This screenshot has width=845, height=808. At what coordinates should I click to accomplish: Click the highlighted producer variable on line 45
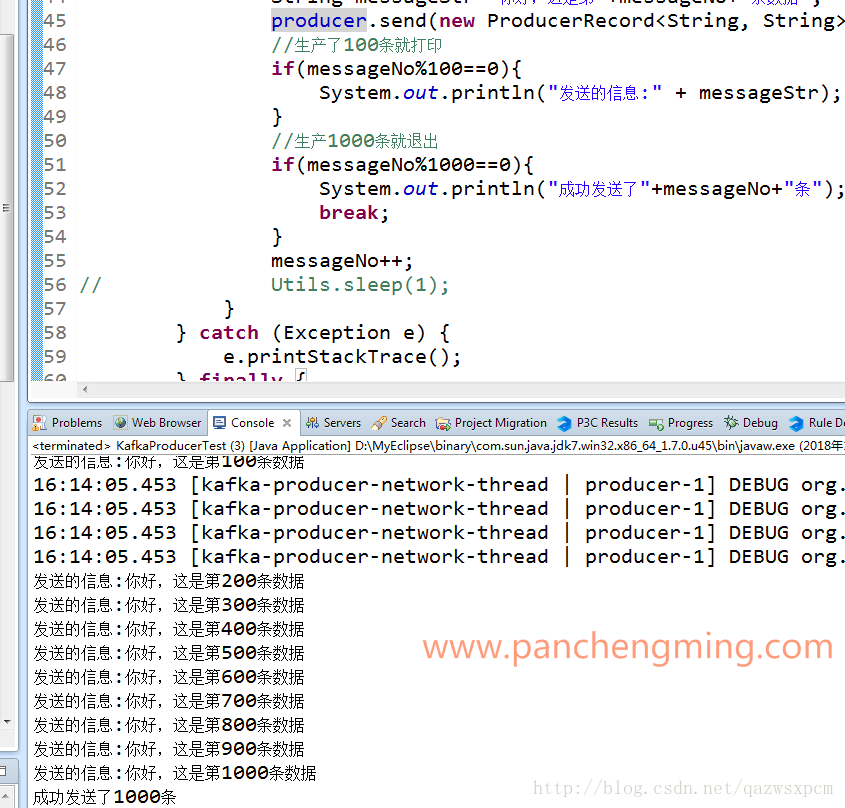tap(318, 21)
